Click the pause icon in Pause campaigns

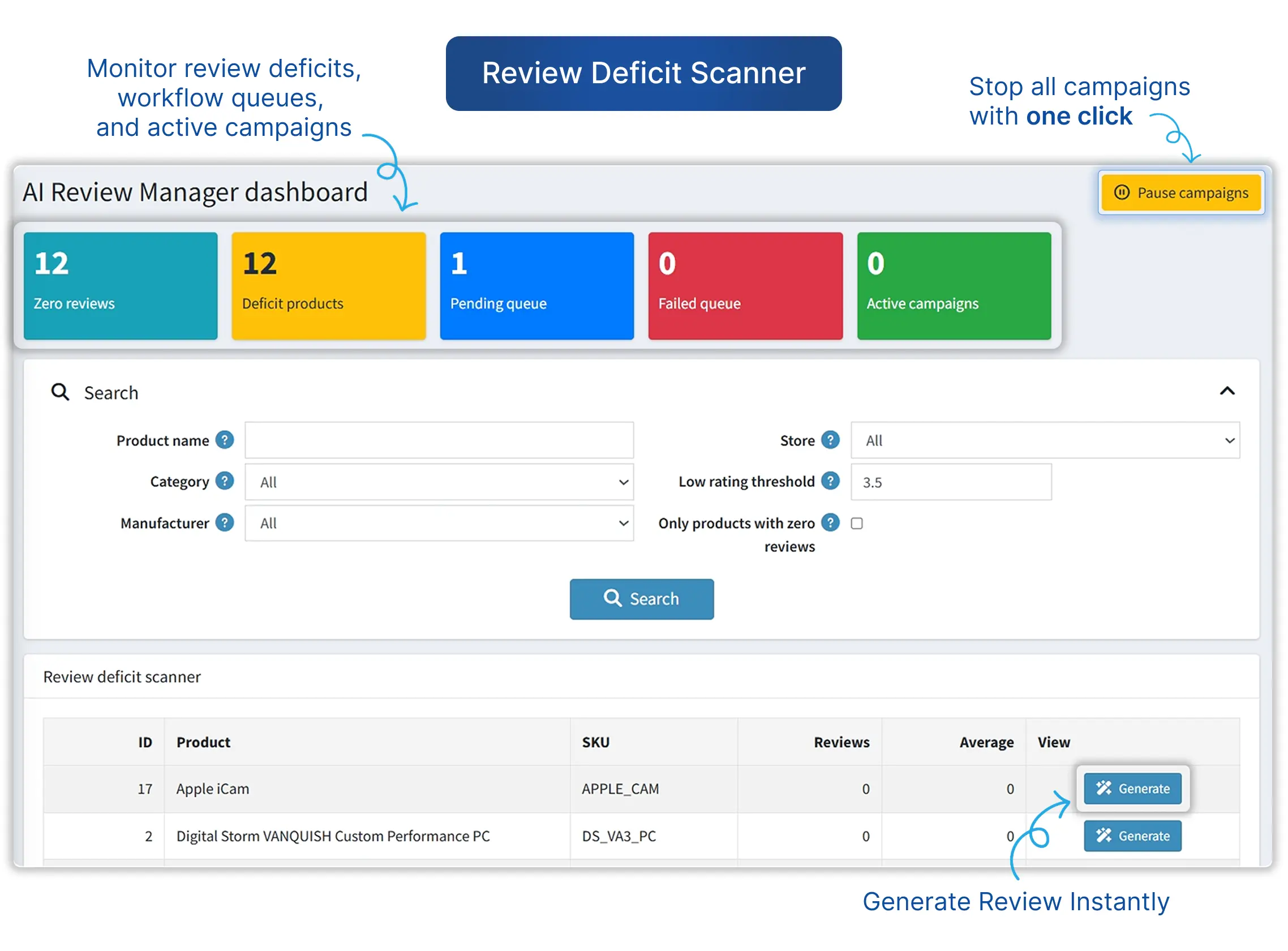tap(1122, 192)
